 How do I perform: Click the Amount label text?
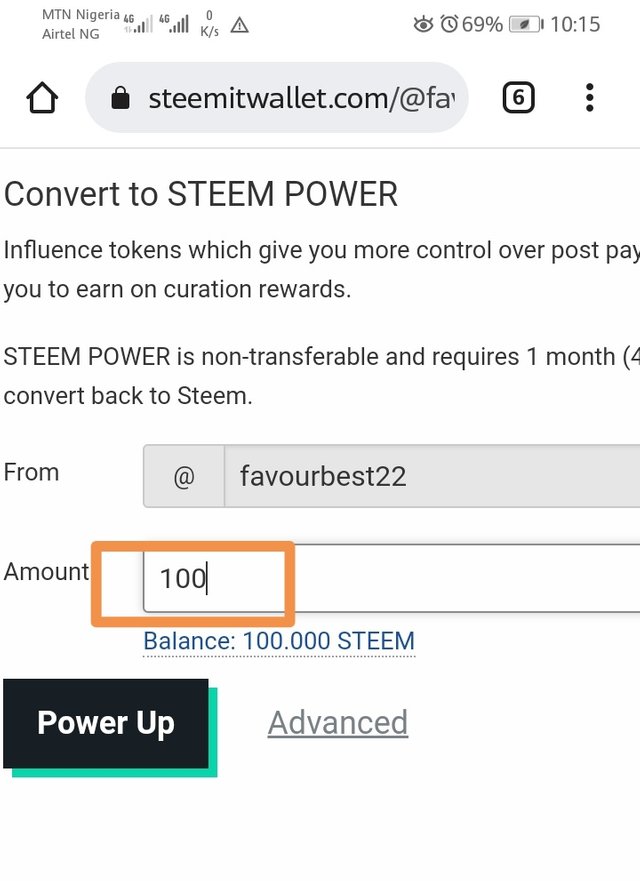click(x=46, y=572)
